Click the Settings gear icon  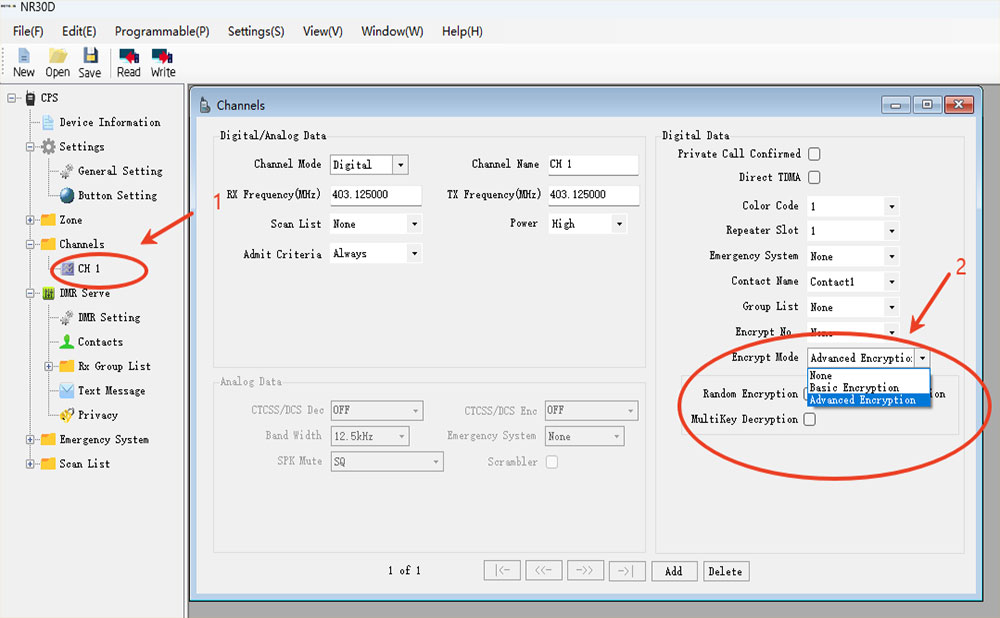pos(48,147)
